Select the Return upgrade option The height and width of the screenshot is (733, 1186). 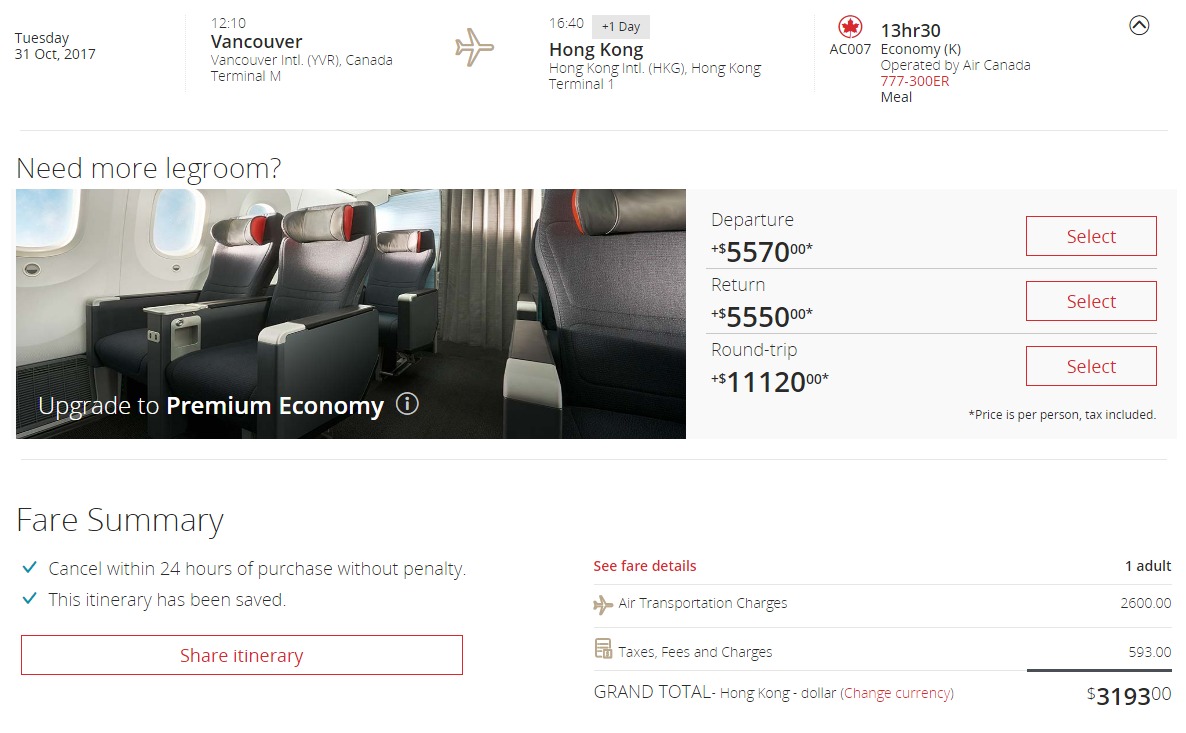[x=1090, y=301]
